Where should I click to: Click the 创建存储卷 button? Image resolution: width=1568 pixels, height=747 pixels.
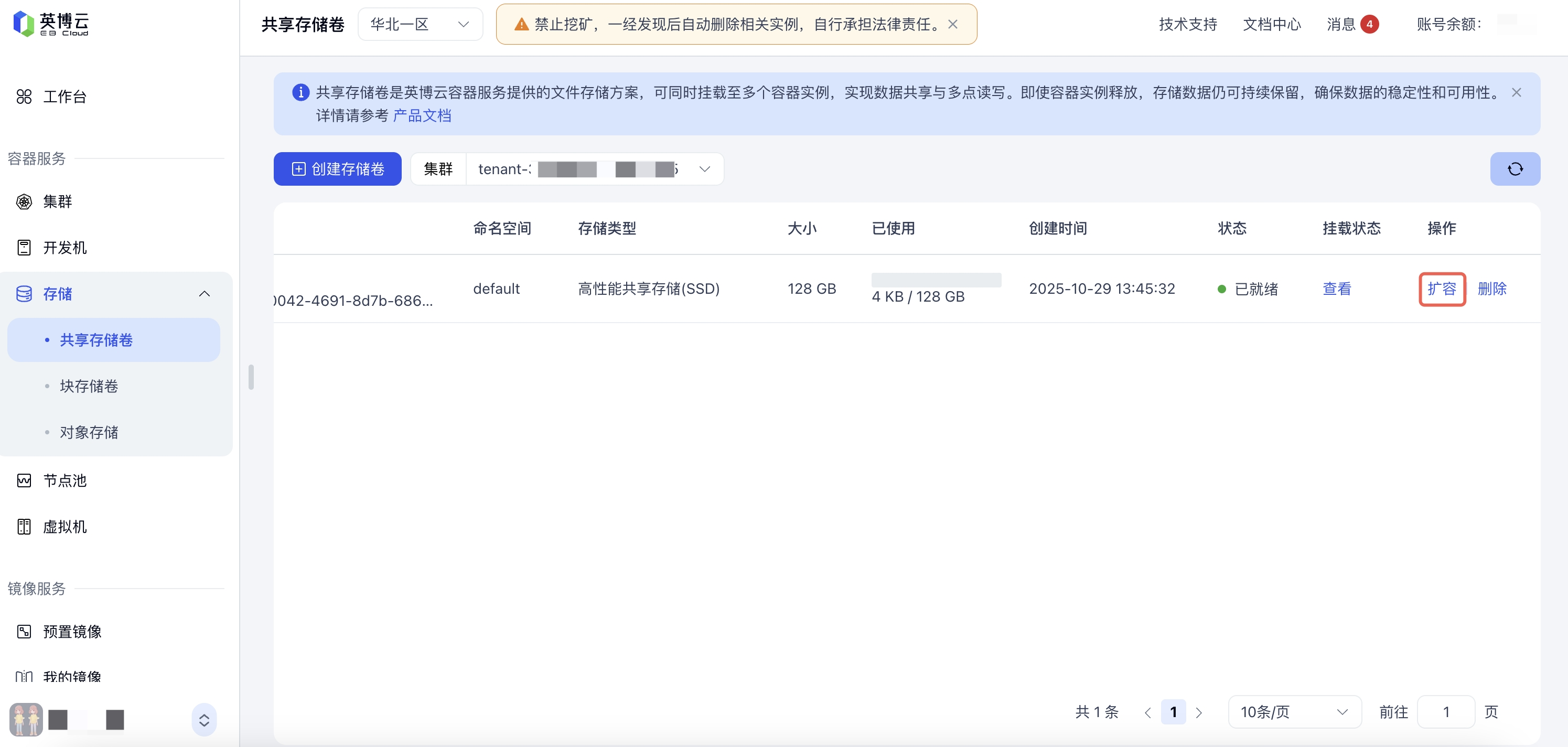[x=337, y=168]
